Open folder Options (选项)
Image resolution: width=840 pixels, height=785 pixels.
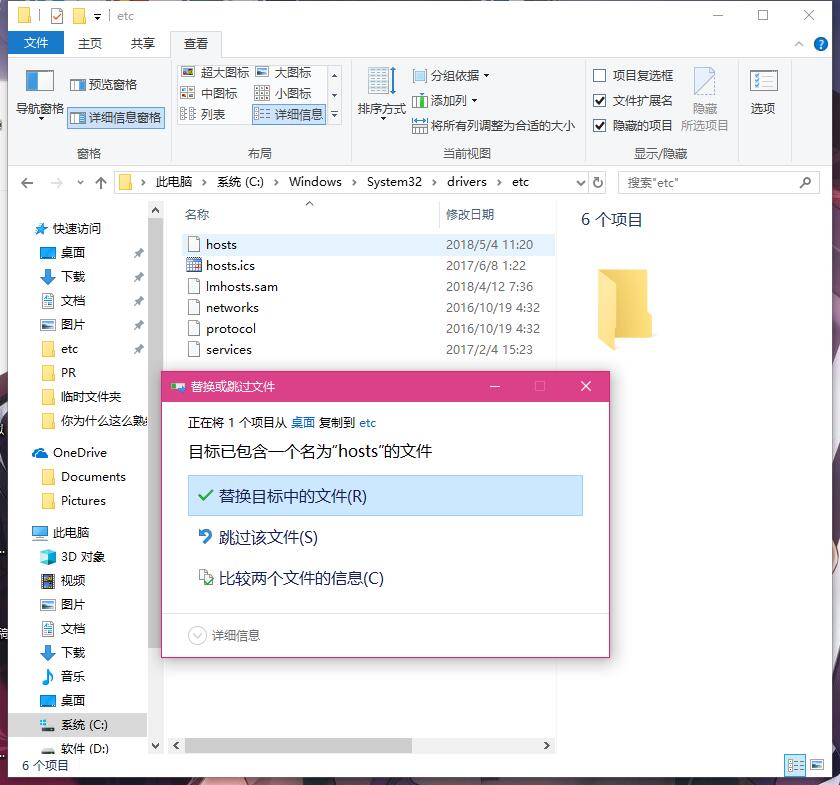click(763, 92)
